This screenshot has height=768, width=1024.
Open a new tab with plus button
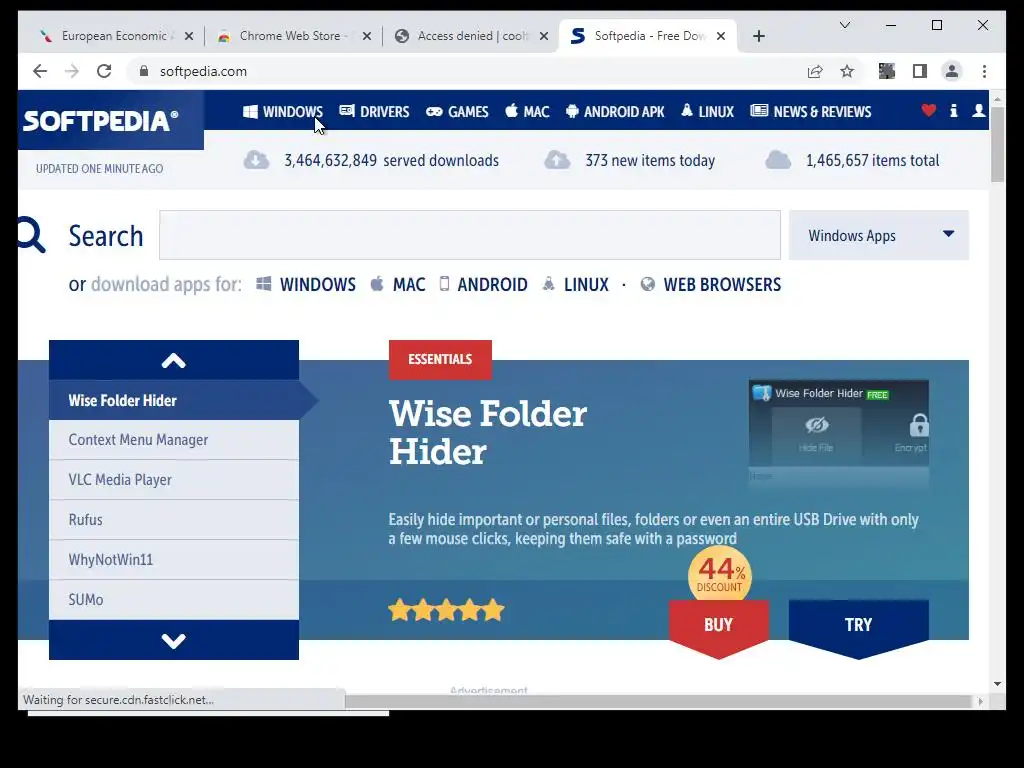point(758,36)
